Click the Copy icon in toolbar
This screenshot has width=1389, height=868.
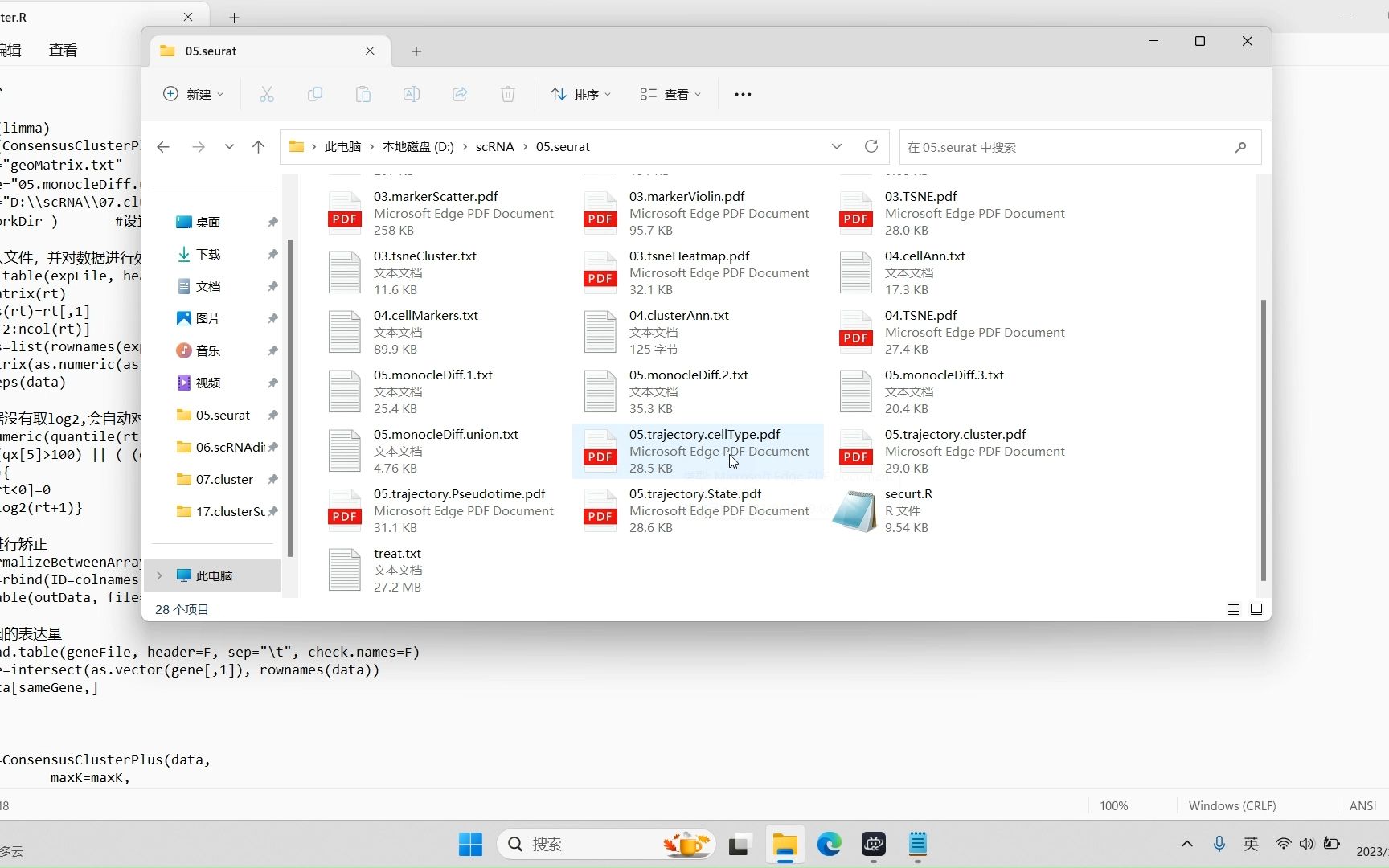click(315, 95)
